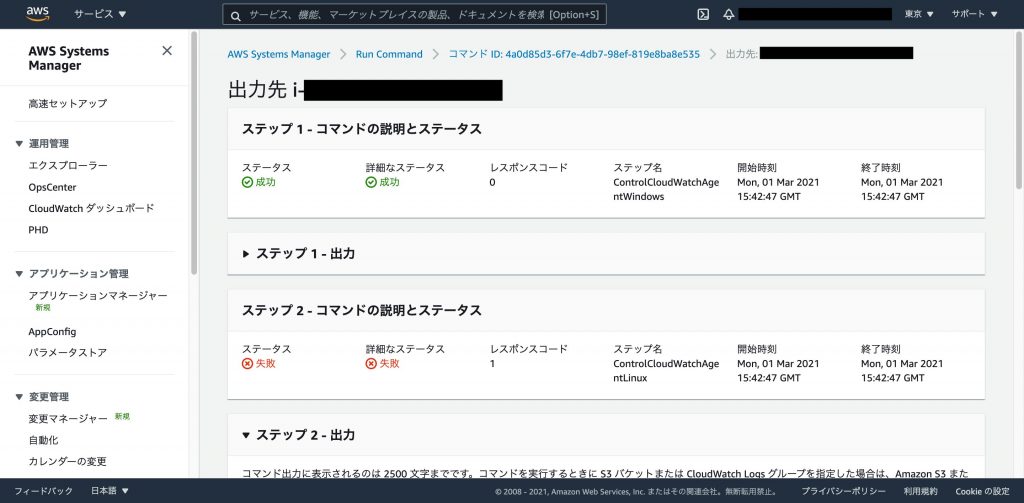Click the step 1 green success status icon
The width and height of the screenshot is (1024, 503).
(248, 183)
